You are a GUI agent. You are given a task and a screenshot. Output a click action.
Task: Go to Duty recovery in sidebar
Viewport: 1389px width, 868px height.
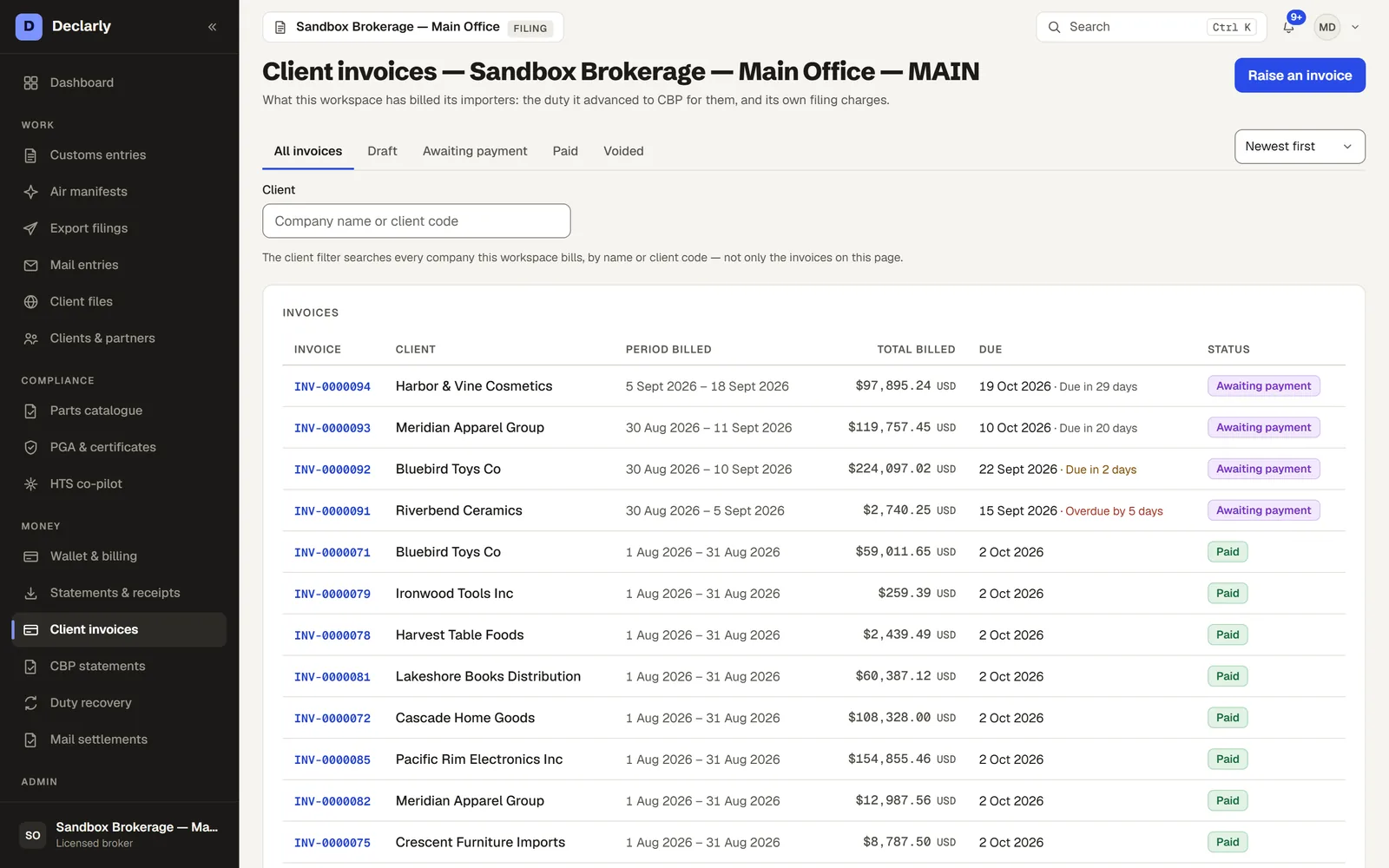tap(120, 703)
